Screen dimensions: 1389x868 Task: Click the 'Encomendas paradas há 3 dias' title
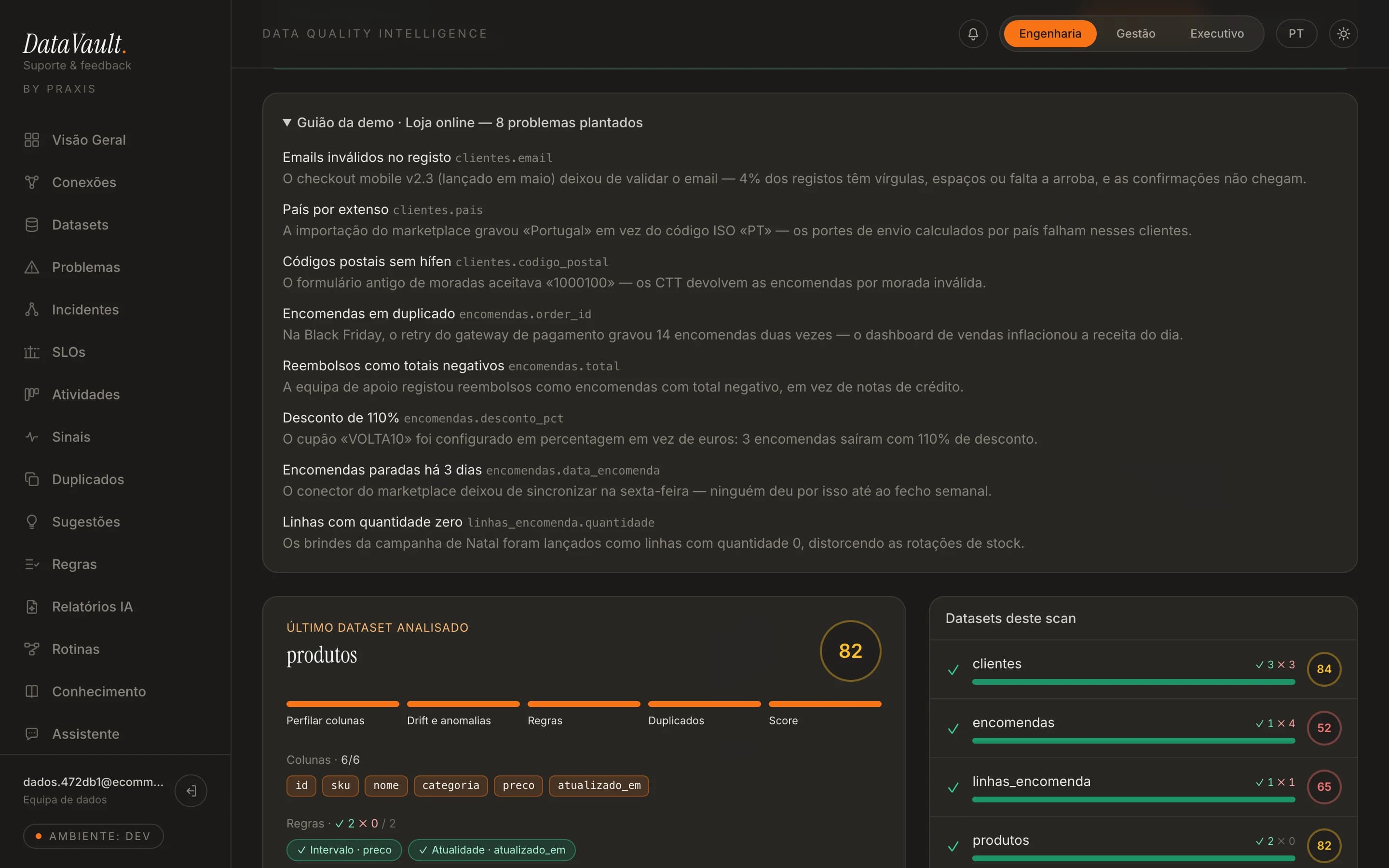pyautogui.click(x=381, y=470)
